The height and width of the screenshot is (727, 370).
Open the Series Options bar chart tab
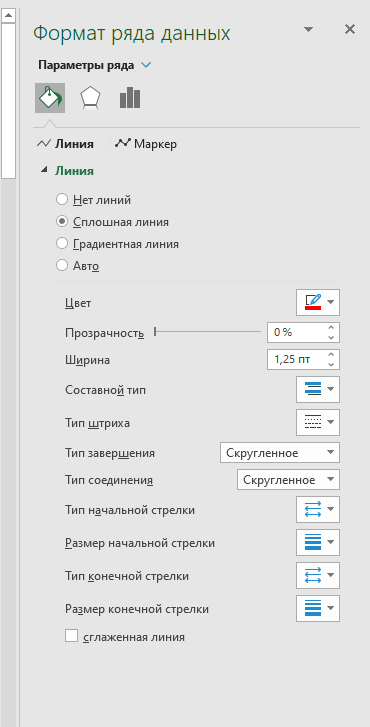click(130, 98)
